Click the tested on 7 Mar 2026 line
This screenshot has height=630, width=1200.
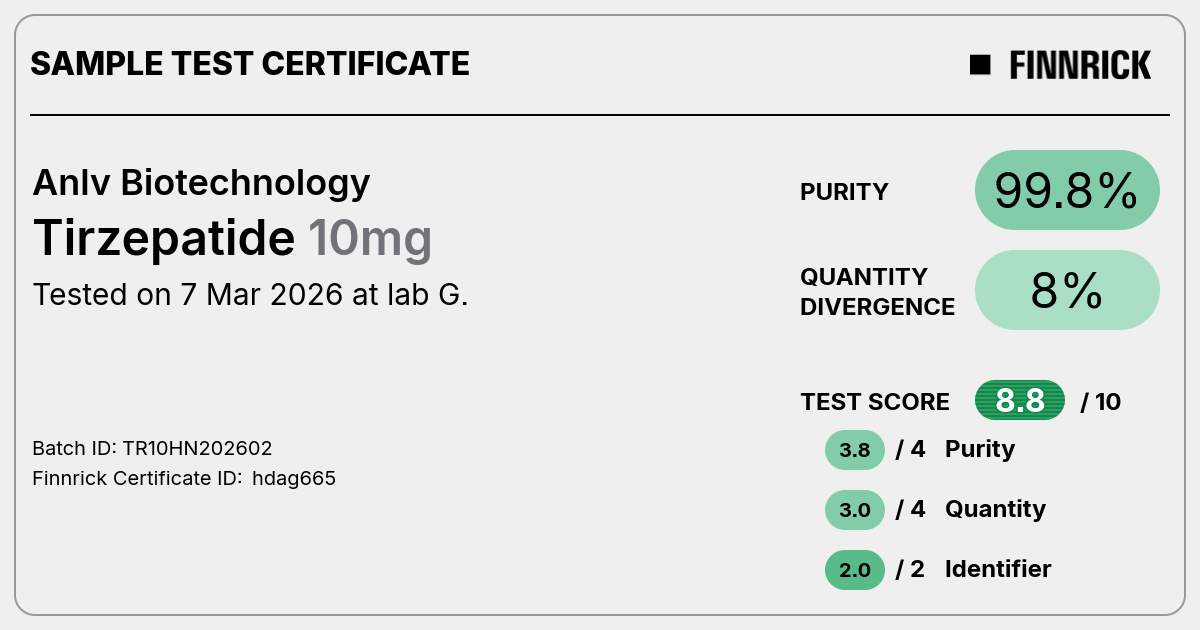[x=251, y=295]
